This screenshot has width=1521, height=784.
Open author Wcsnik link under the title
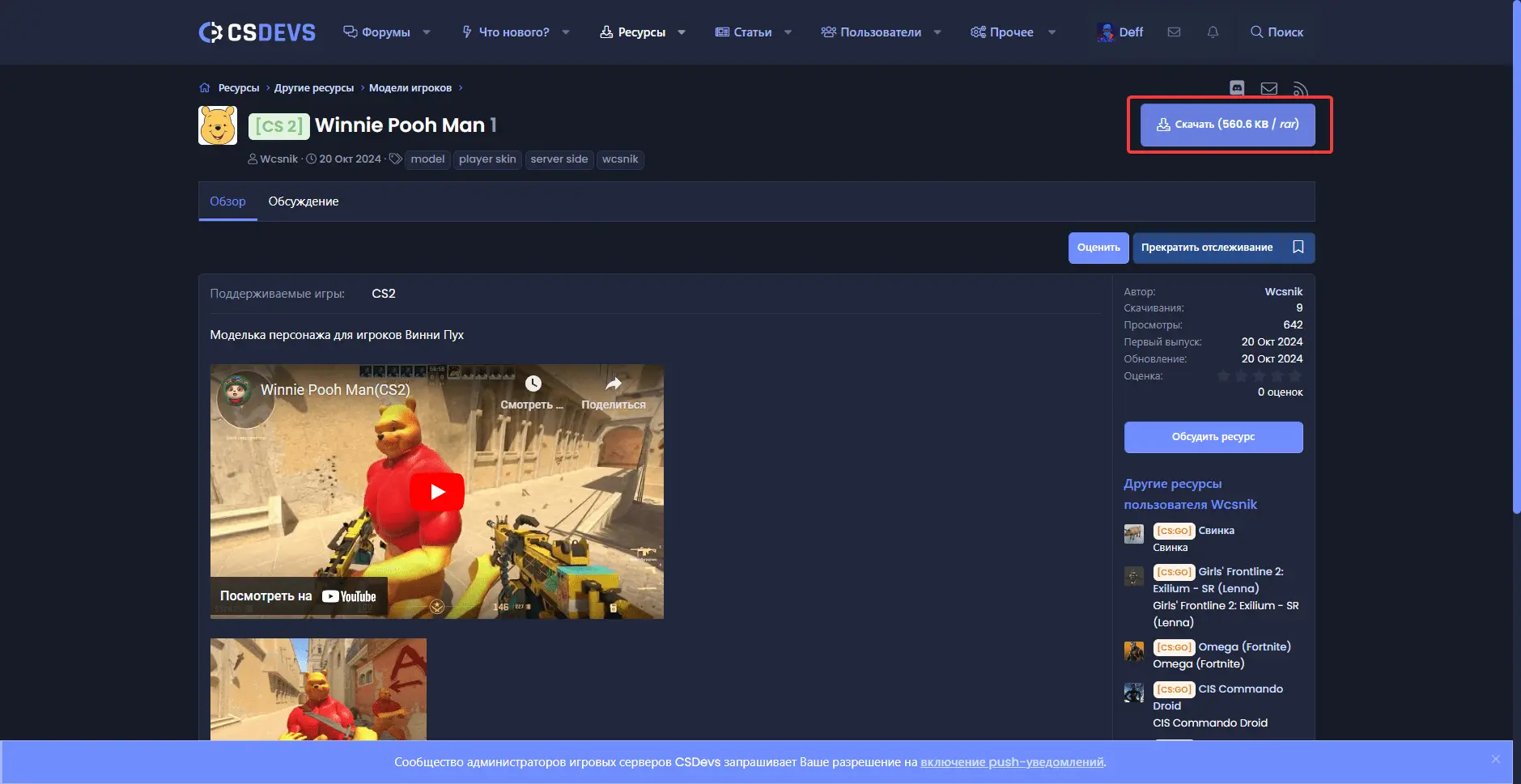(x=279, y=159)
